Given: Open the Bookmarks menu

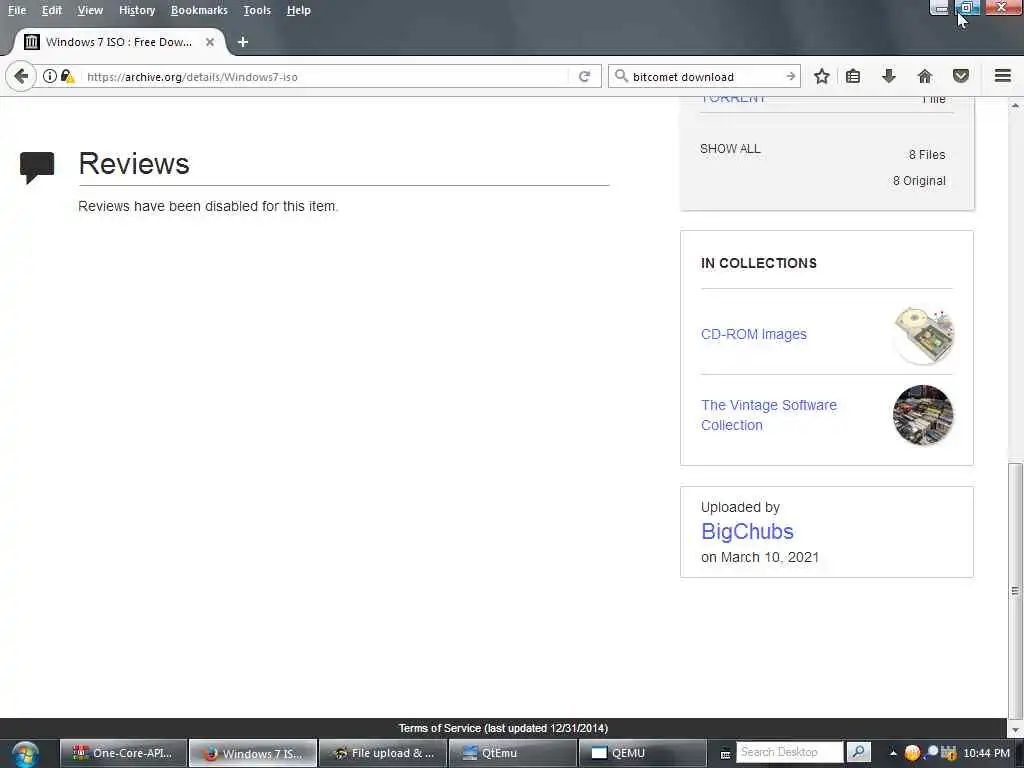Looking at the screenshot, I should pos(199,10).
